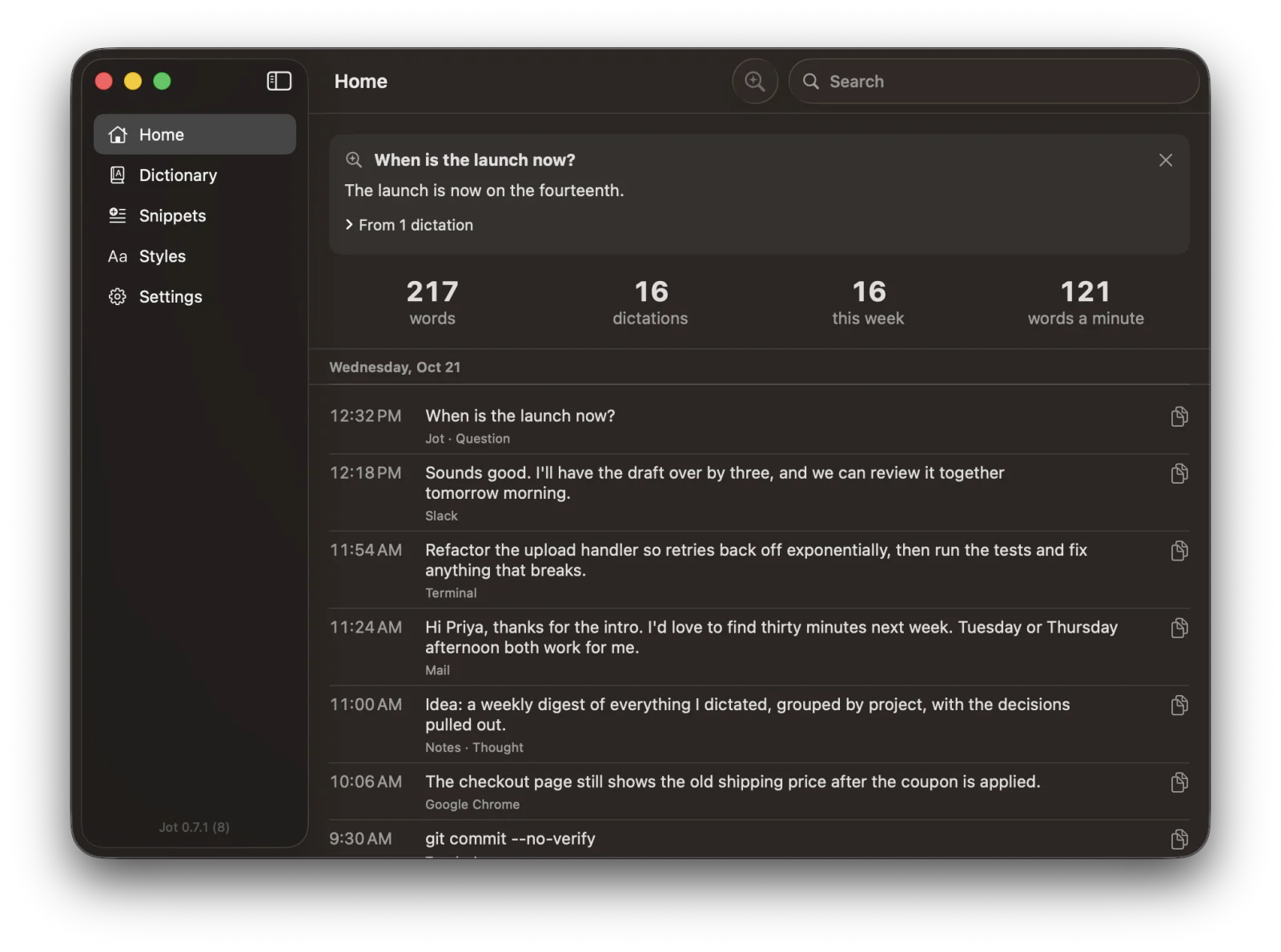Click the Snippets list icon
The height and width of the screenshot is (952, 1281).
pyautogui.click(x=118, y=215)
